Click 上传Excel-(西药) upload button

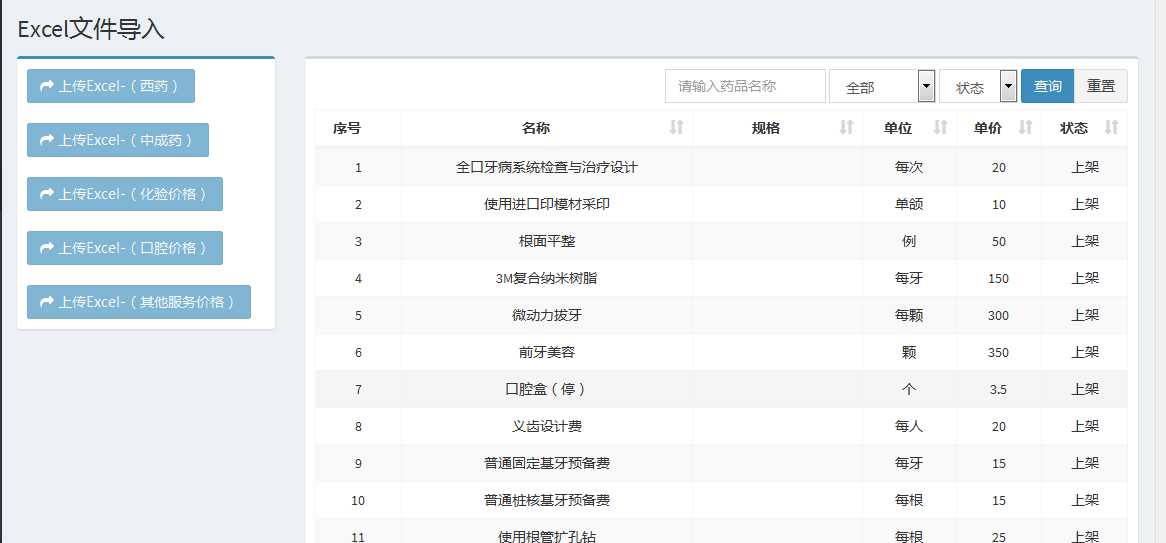pos(111,86)
